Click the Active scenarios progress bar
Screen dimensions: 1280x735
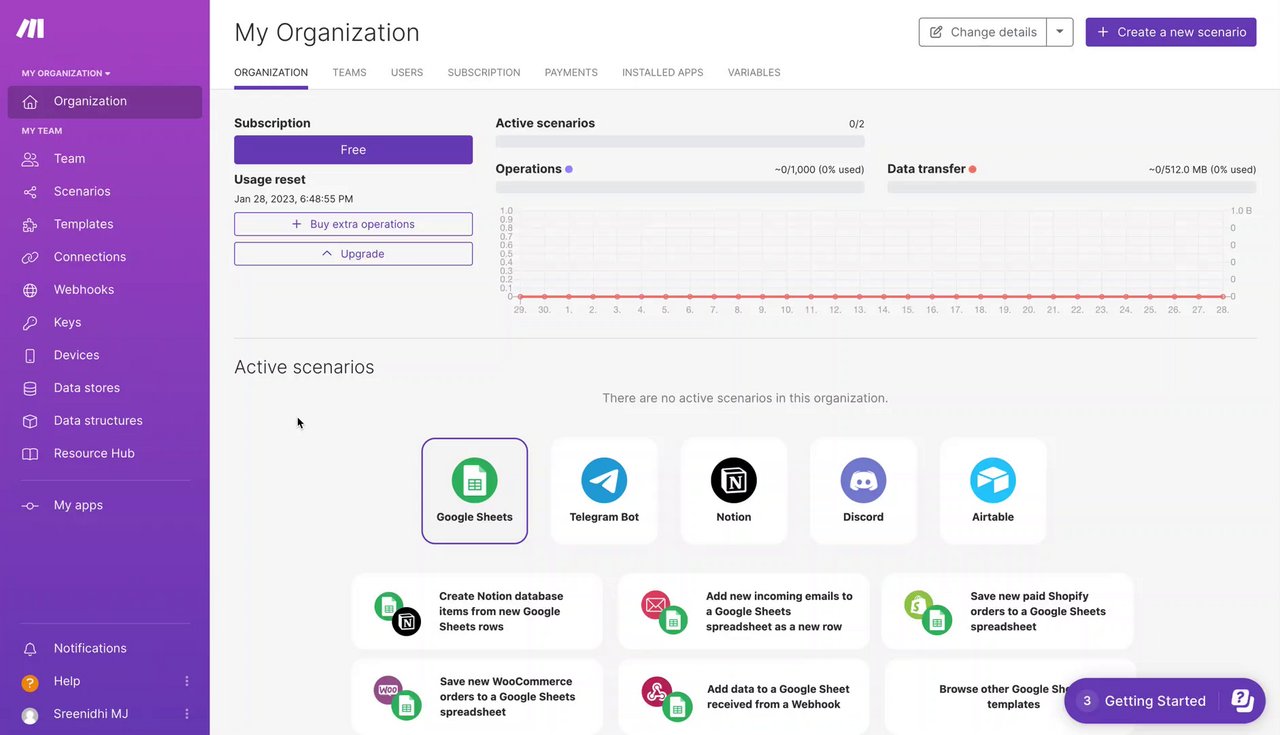[680, 142]
